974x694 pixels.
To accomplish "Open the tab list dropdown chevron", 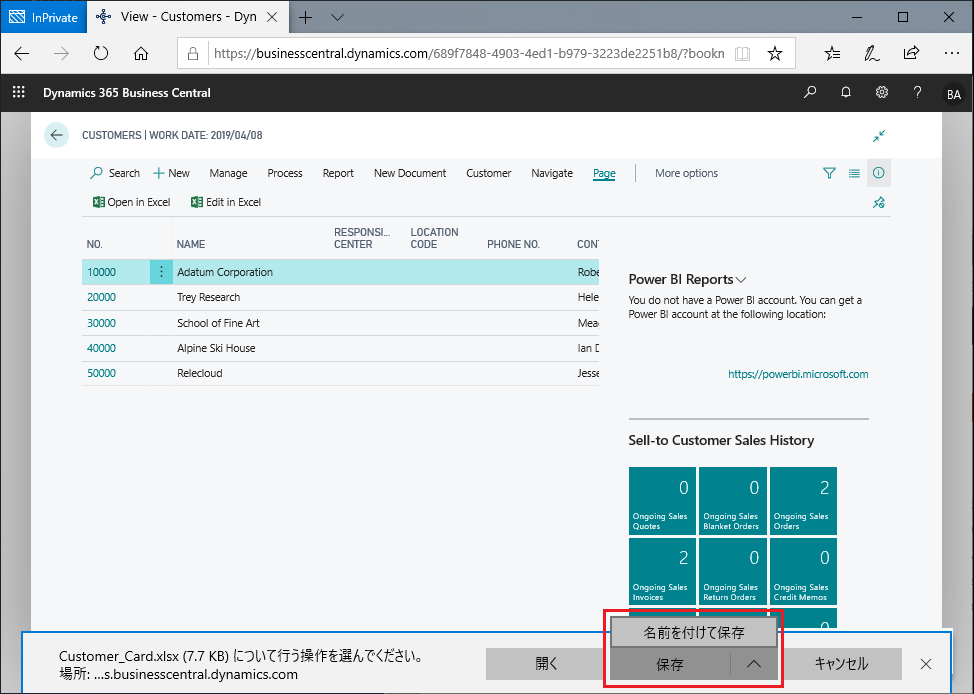I will tap(337, 17).
